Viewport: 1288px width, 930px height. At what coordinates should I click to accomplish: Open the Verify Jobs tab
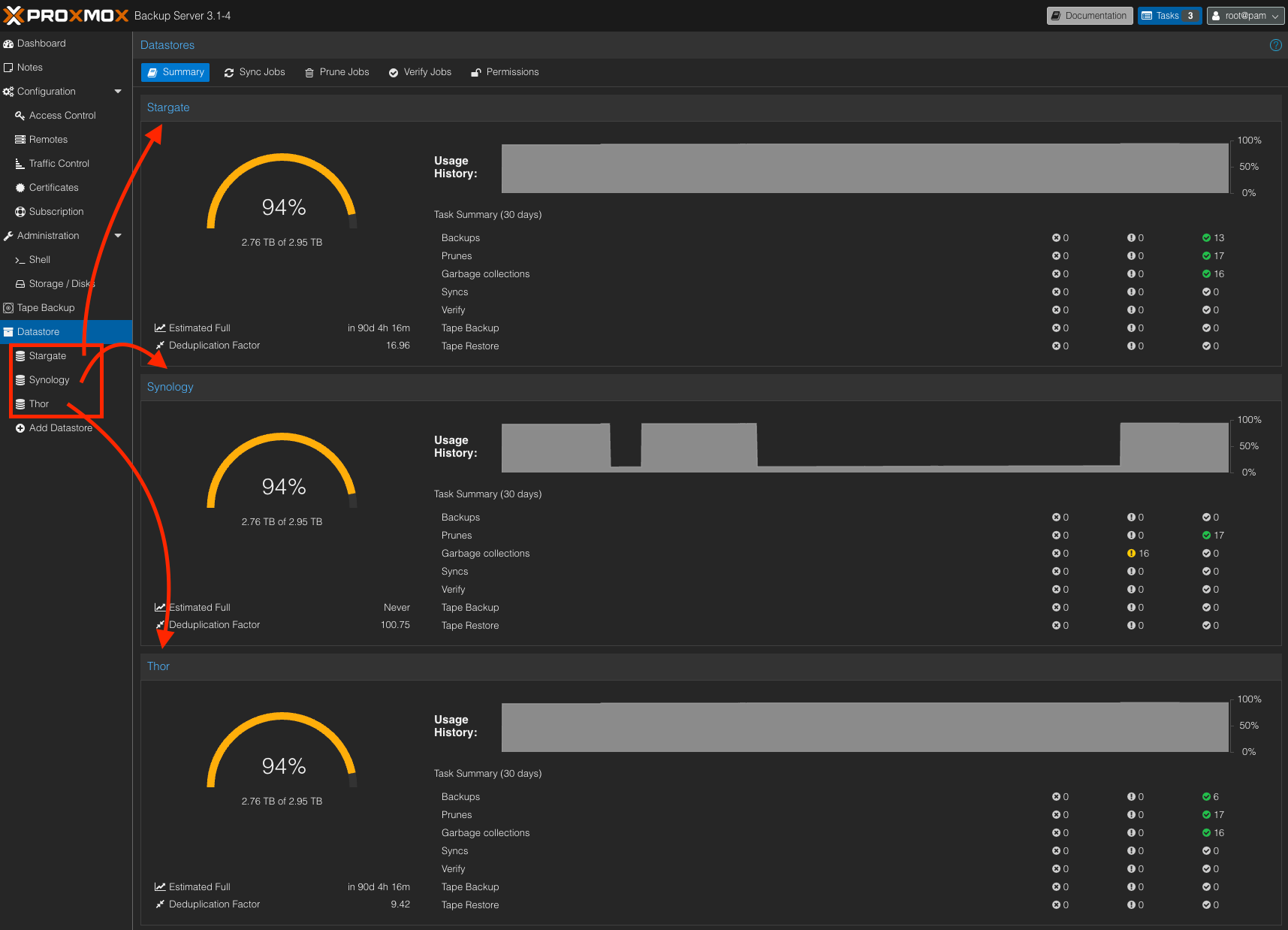click(420, 72)
